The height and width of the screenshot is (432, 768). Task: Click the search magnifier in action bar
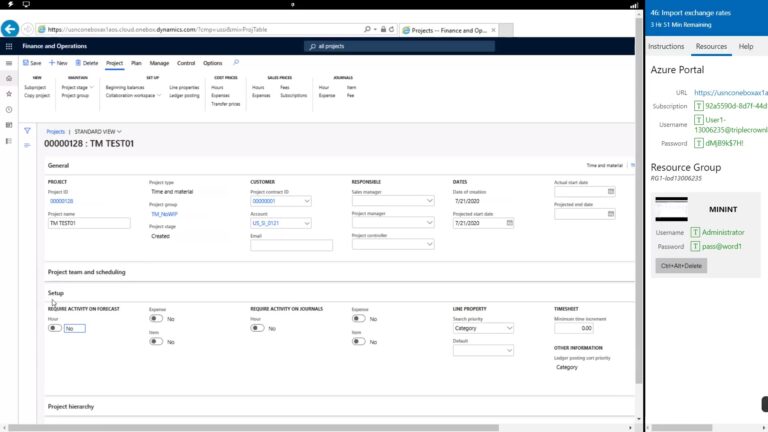click(236, 63)
